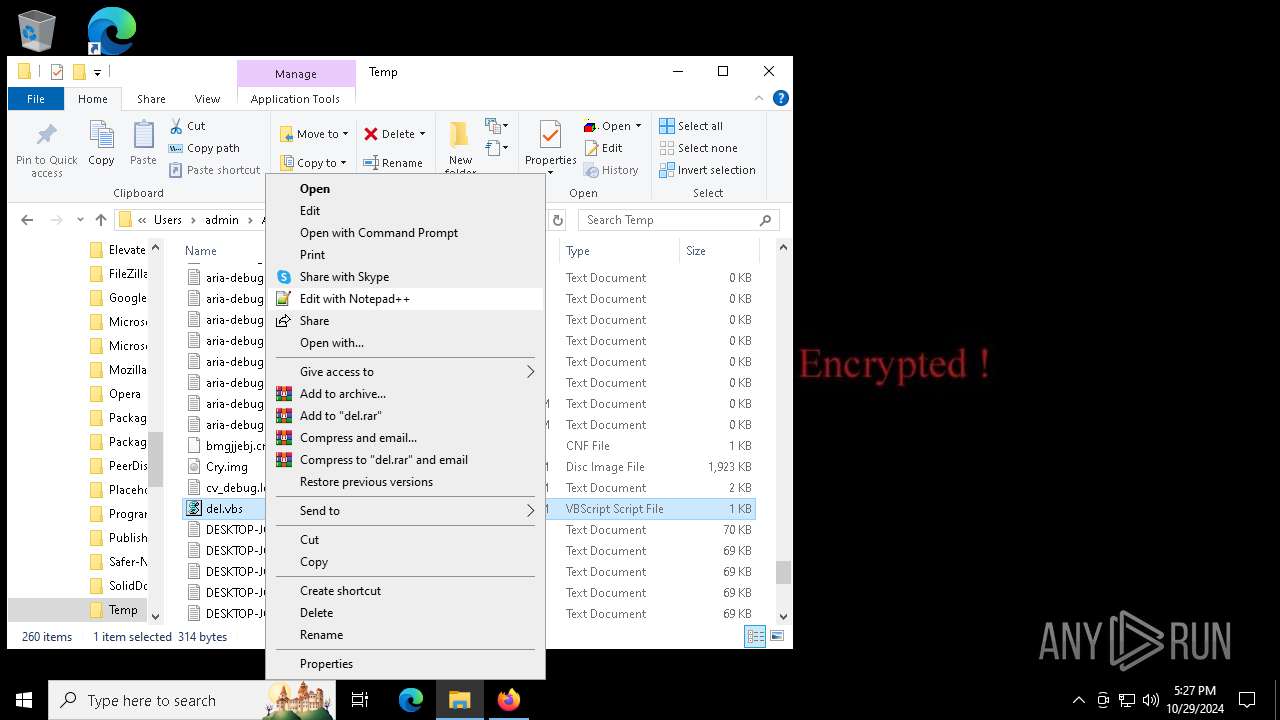Switch to the Share ribbon tab
Screen dimensions: 1280x720
(x=151, y=99)
